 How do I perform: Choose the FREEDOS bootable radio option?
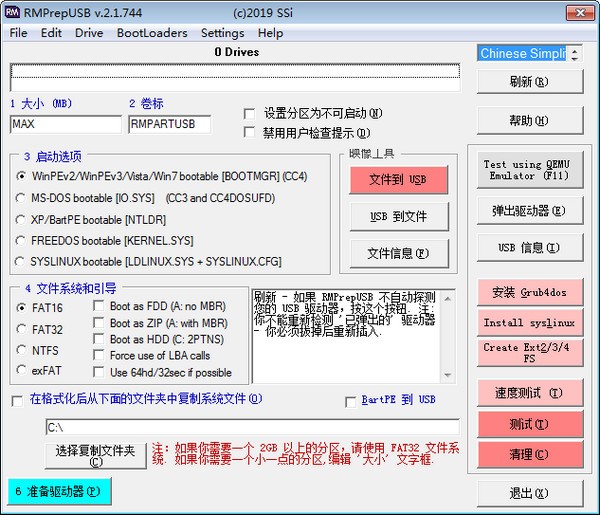(x=22, y=241)
